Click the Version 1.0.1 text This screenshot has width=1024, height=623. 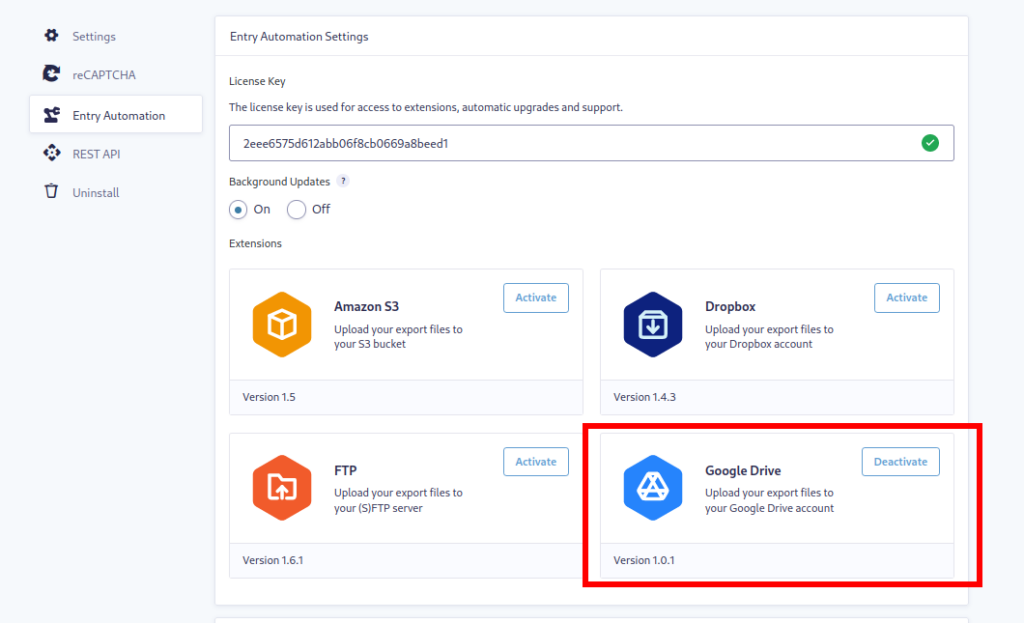click(644, 560)
